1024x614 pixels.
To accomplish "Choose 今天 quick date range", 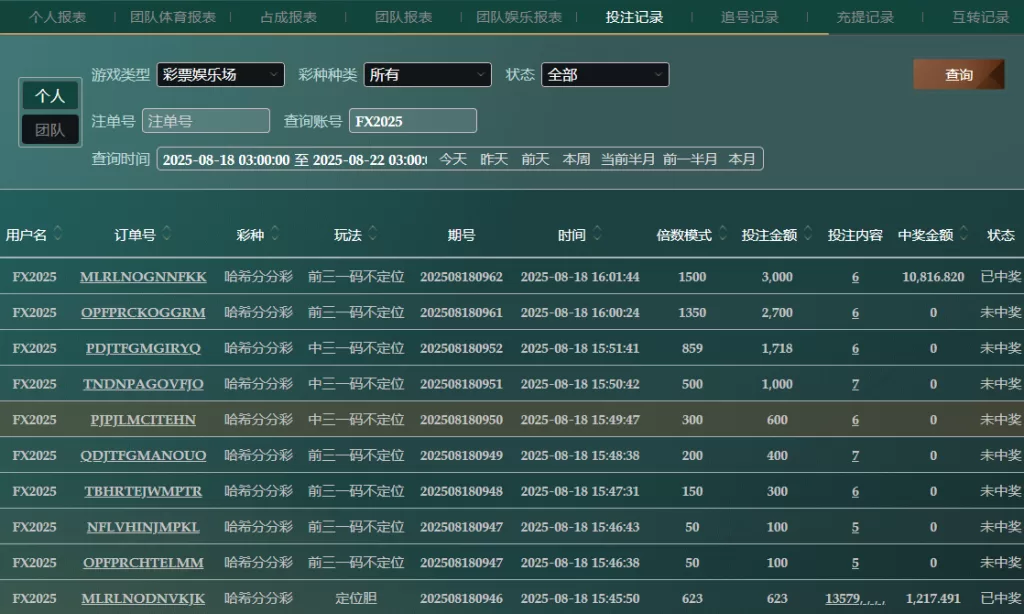I will tap(453, 159).
